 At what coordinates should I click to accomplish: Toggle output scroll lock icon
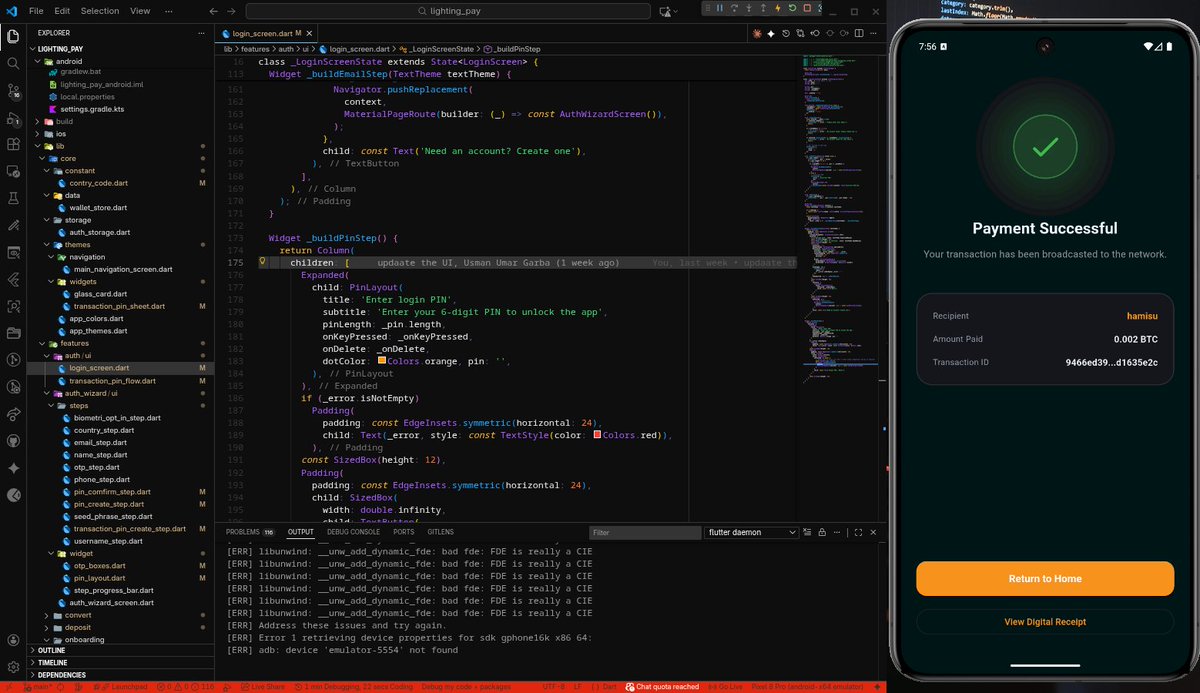[x=822, y=532]
